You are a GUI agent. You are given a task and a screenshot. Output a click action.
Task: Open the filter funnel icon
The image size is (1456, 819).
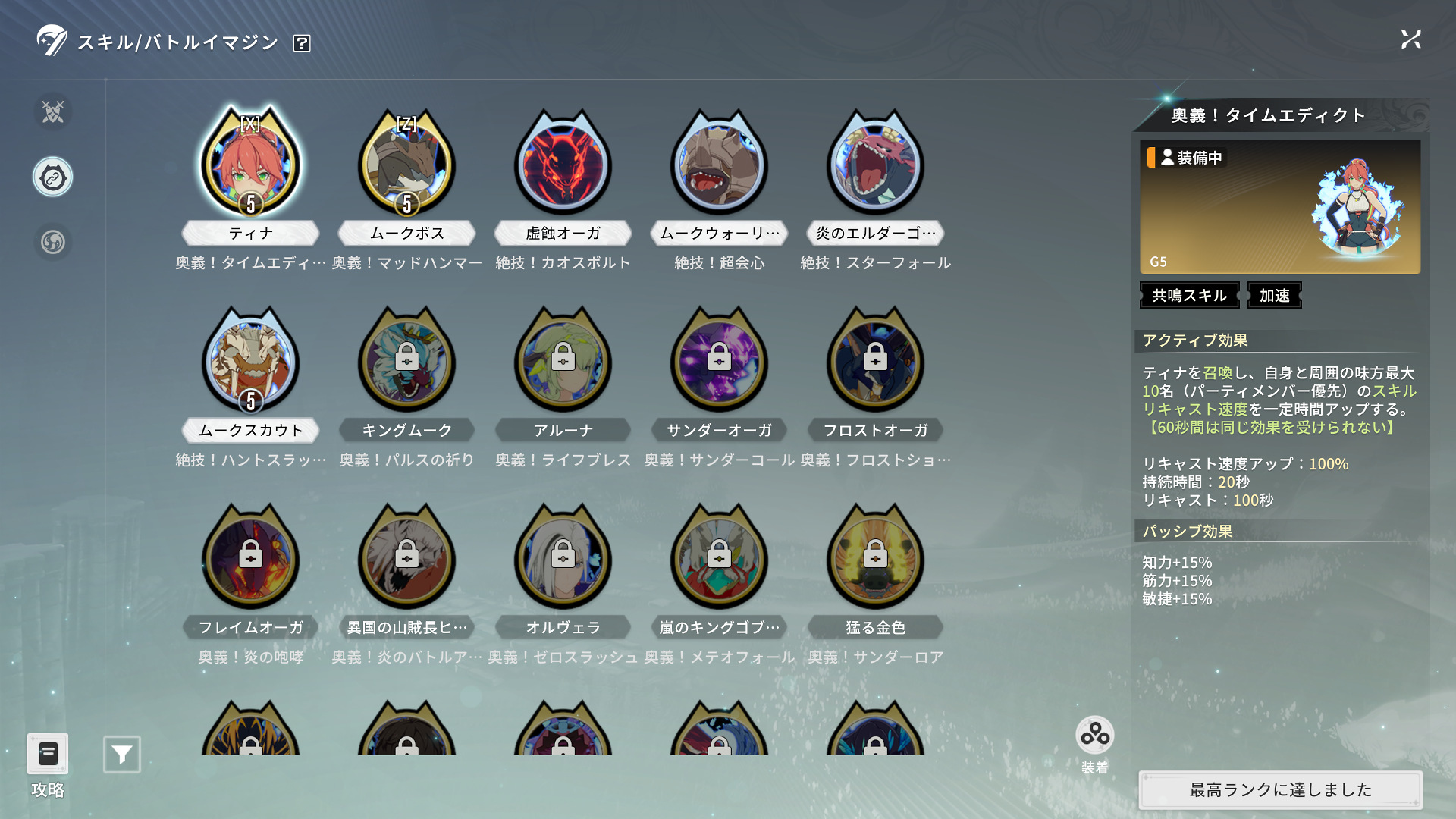click(x=122, y=755)
